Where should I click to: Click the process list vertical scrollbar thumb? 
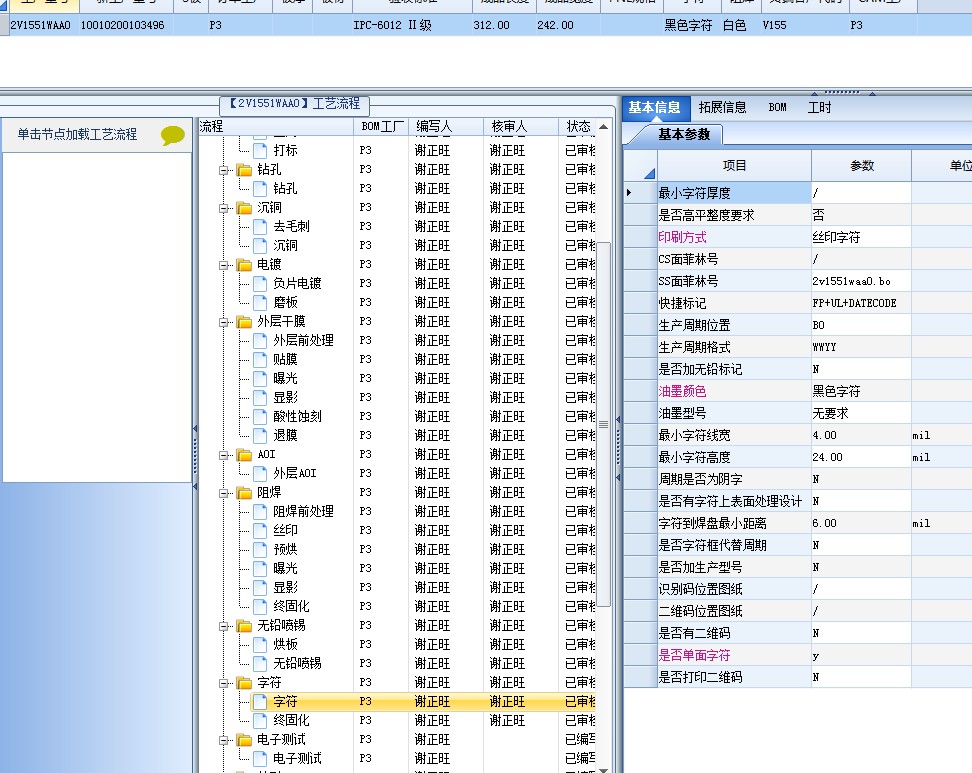(x=603, y=425)
